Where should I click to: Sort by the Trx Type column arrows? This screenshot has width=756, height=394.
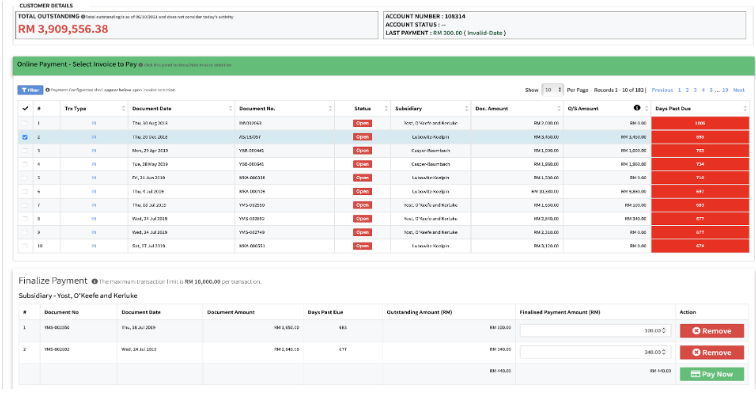click(123, 109)
